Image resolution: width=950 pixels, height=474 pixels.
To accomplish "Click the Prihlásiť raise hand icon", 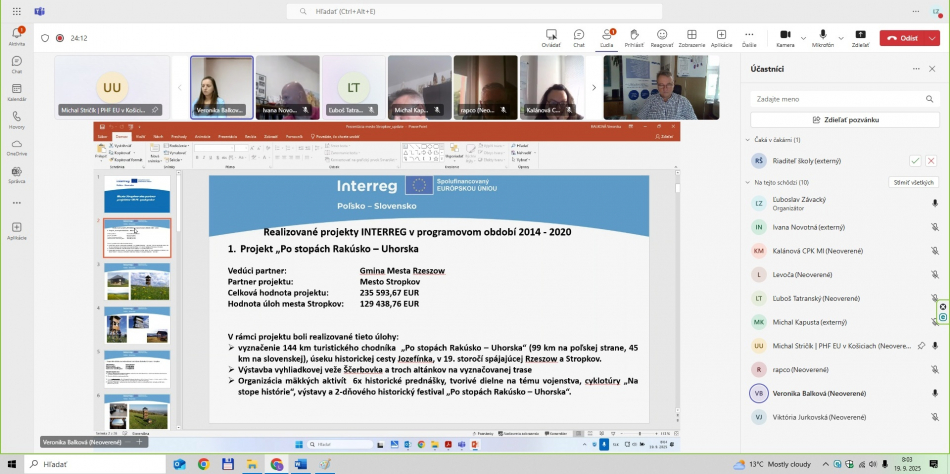I will 634,37.
